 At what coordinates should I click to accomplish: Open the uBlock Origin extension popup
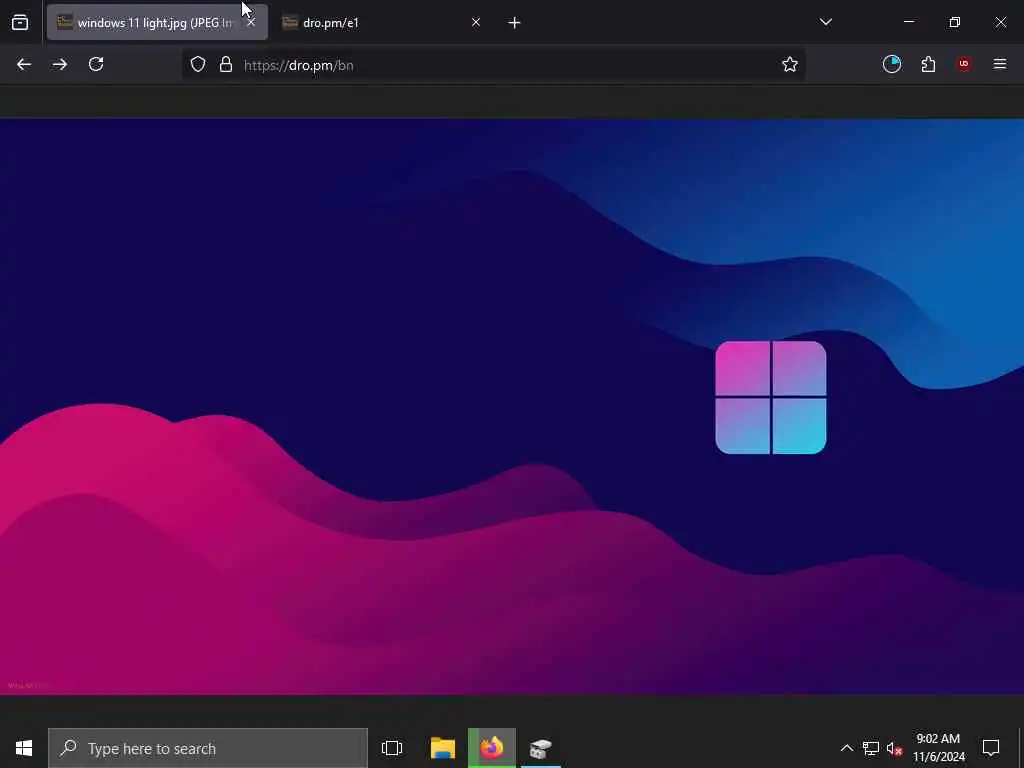pos(964,64)
